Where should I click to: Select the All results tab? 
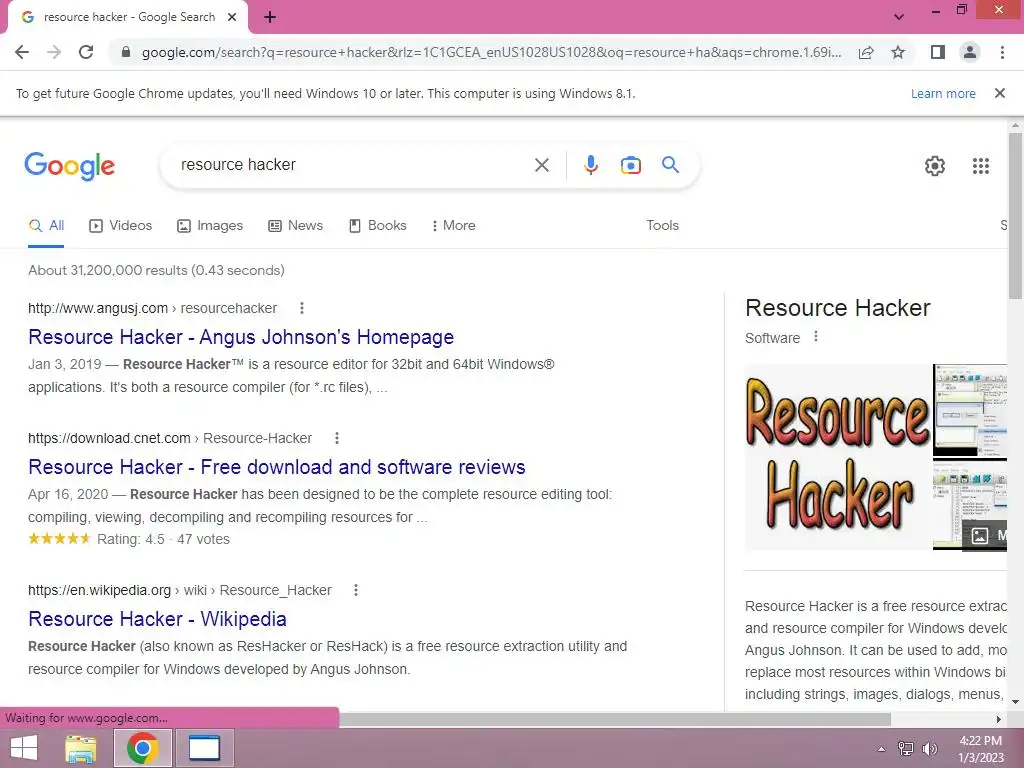46,225
